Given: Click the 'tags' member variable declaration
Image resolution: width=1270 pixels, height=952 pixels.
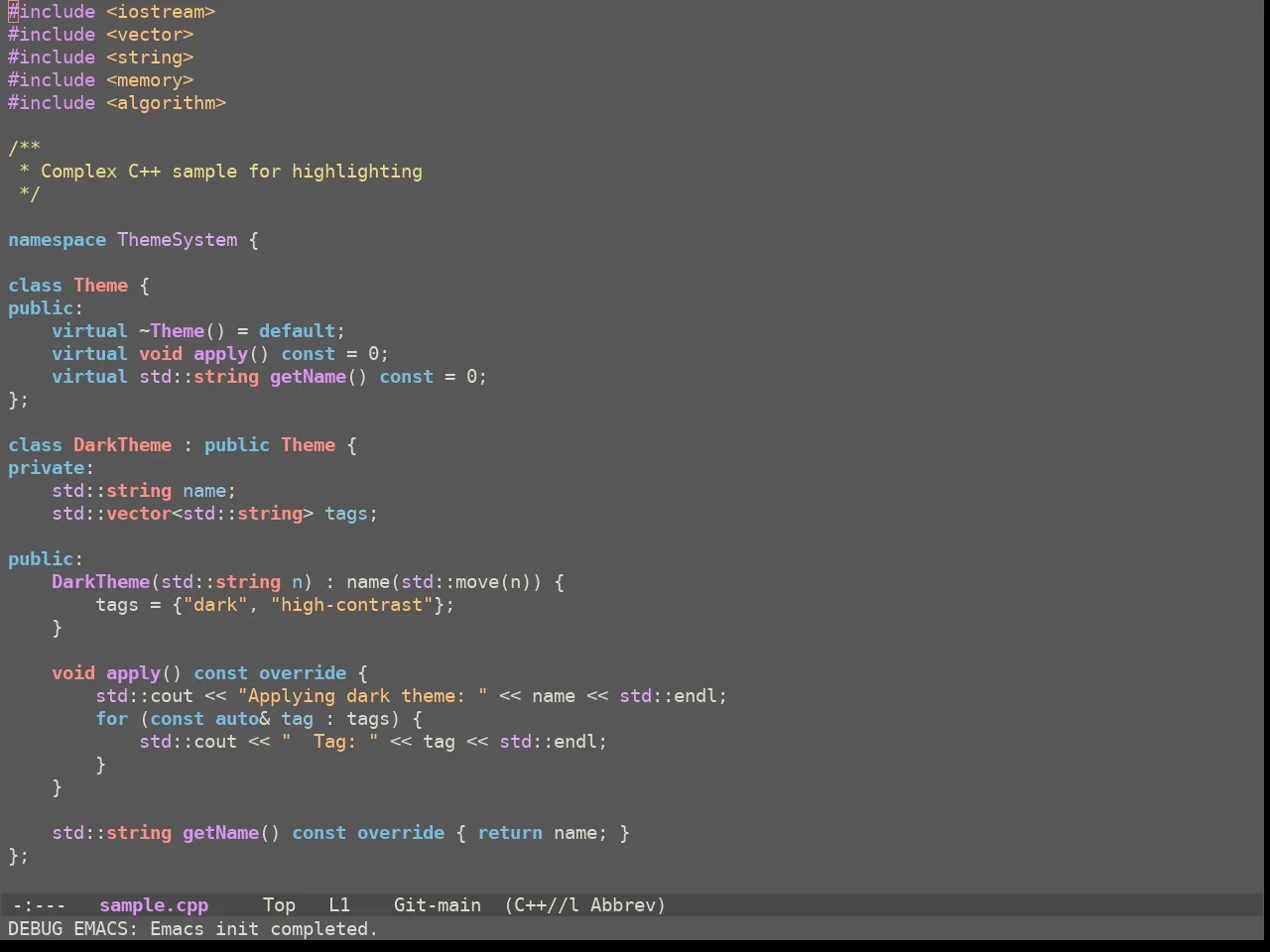Looking at the screenshot, I should pyautogui.click(x=346, y=514).
